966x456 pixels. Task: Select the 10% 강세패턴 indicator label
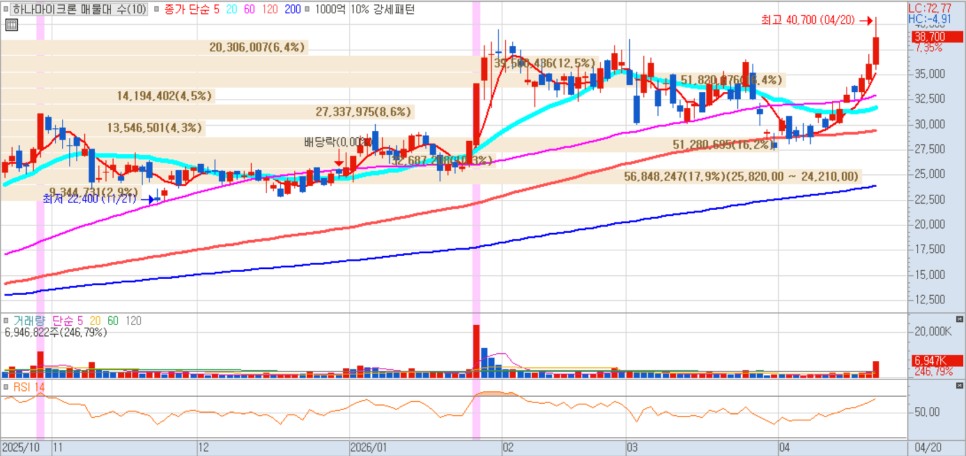click(x=382, y=9)
